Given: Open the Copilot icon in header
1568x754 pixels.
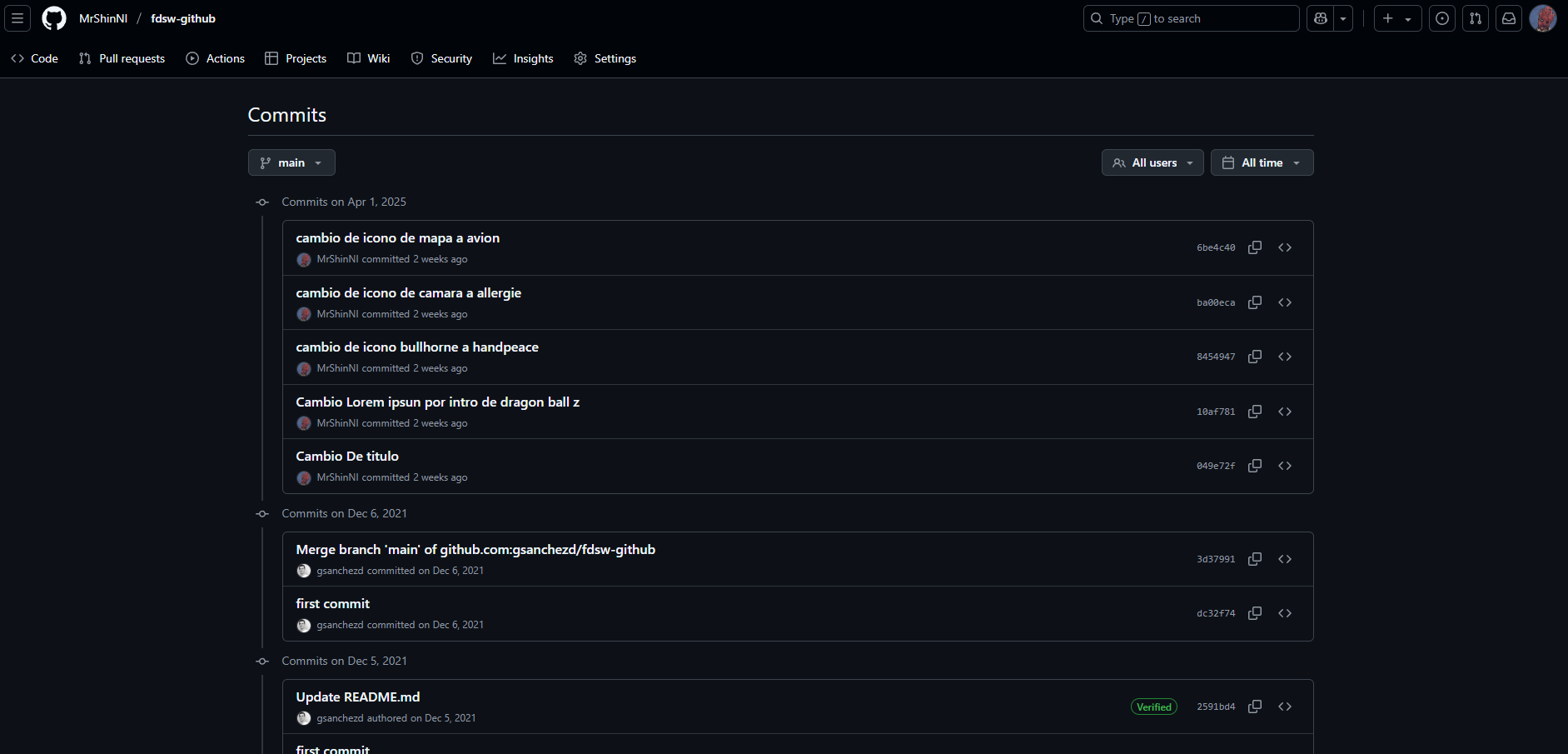Looking at the screenshot, I should coord(1321,18).
